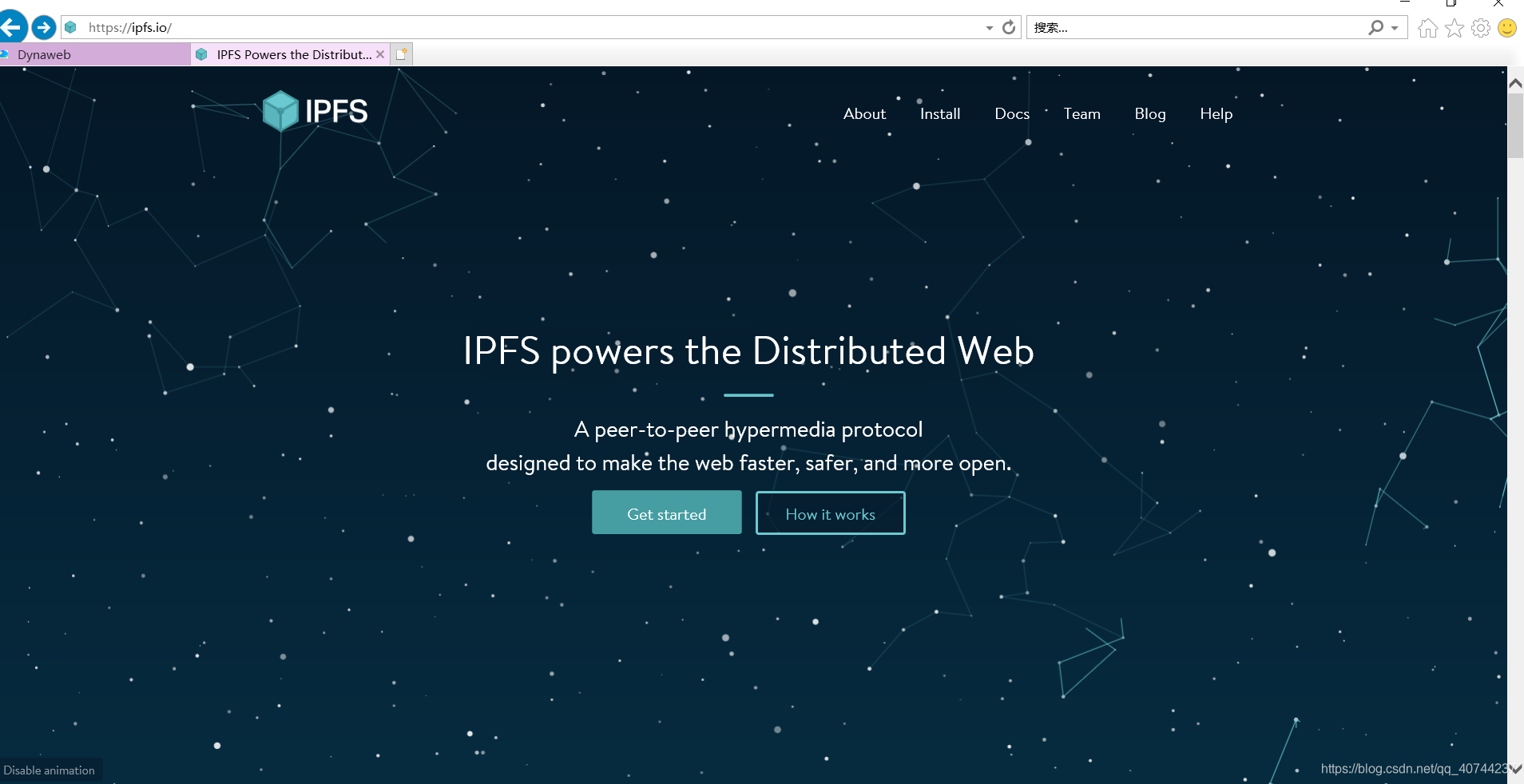Go back with the browser back arrow

[11, 27]
